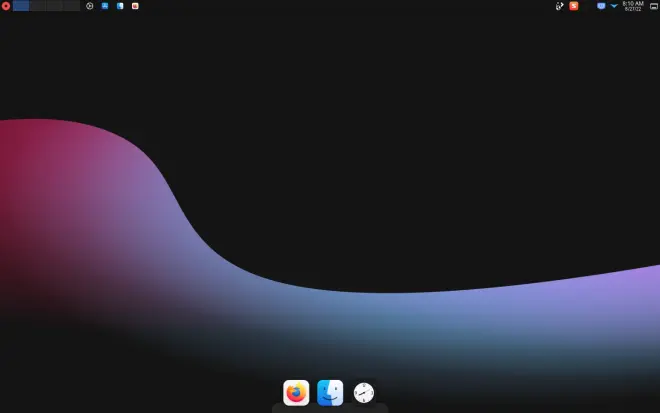This screenshot has height=413, width=660.
Task: Open the blue chat bubble tray icon
Action: (x=601, y=6)
